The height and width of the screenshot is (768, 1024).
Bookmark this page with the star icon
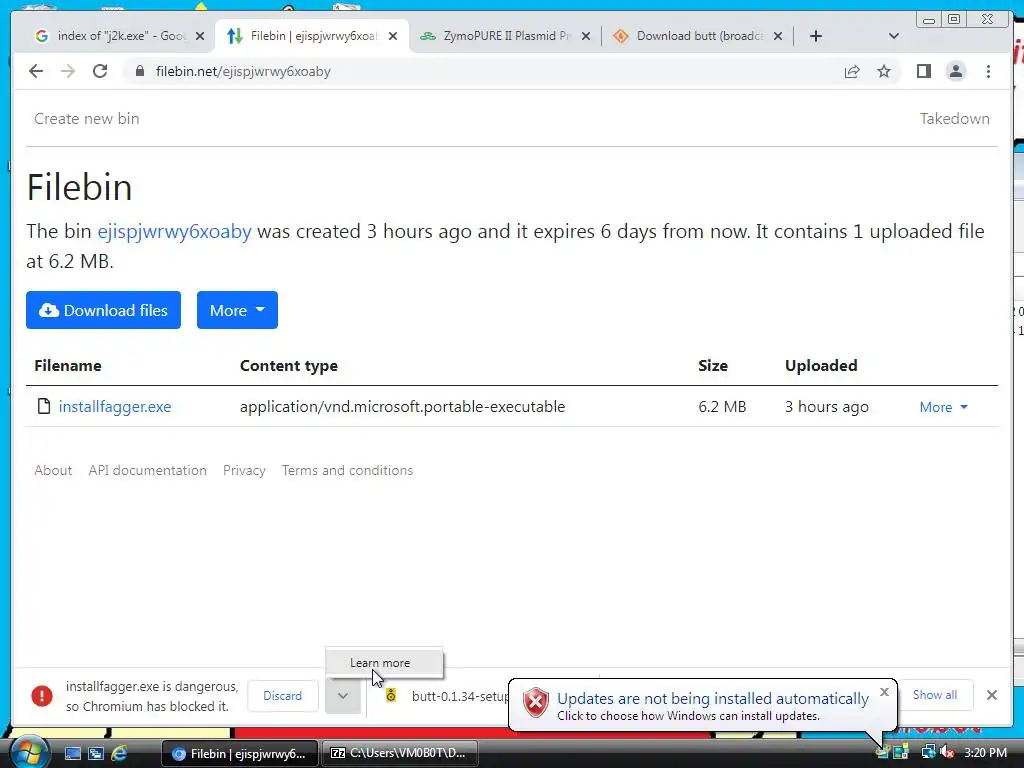click(884, 71)
